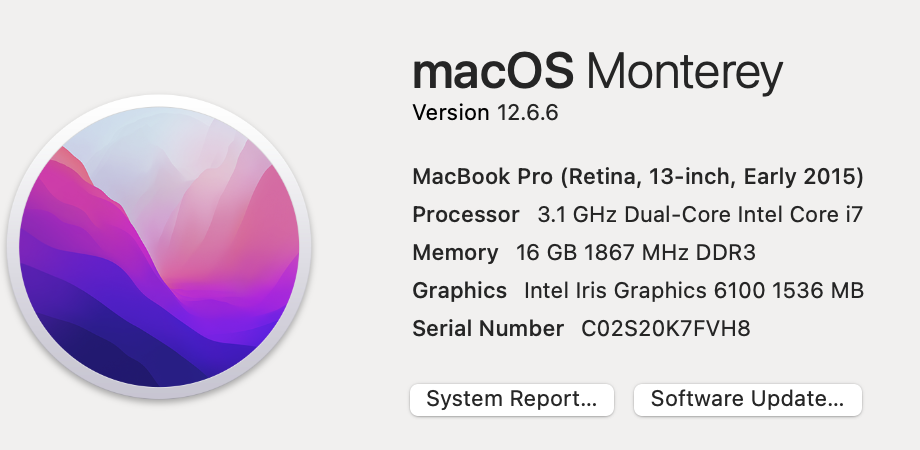This screenshot has height=450, width=920.
Task: Click the Early 2015 text in model name
Action: pos(800,177)
